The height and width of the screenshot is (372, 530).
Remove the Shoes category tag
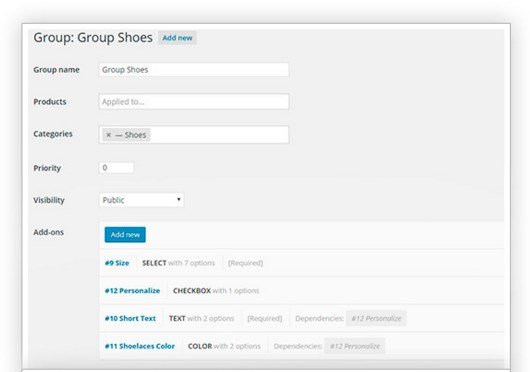pos(109,135)
